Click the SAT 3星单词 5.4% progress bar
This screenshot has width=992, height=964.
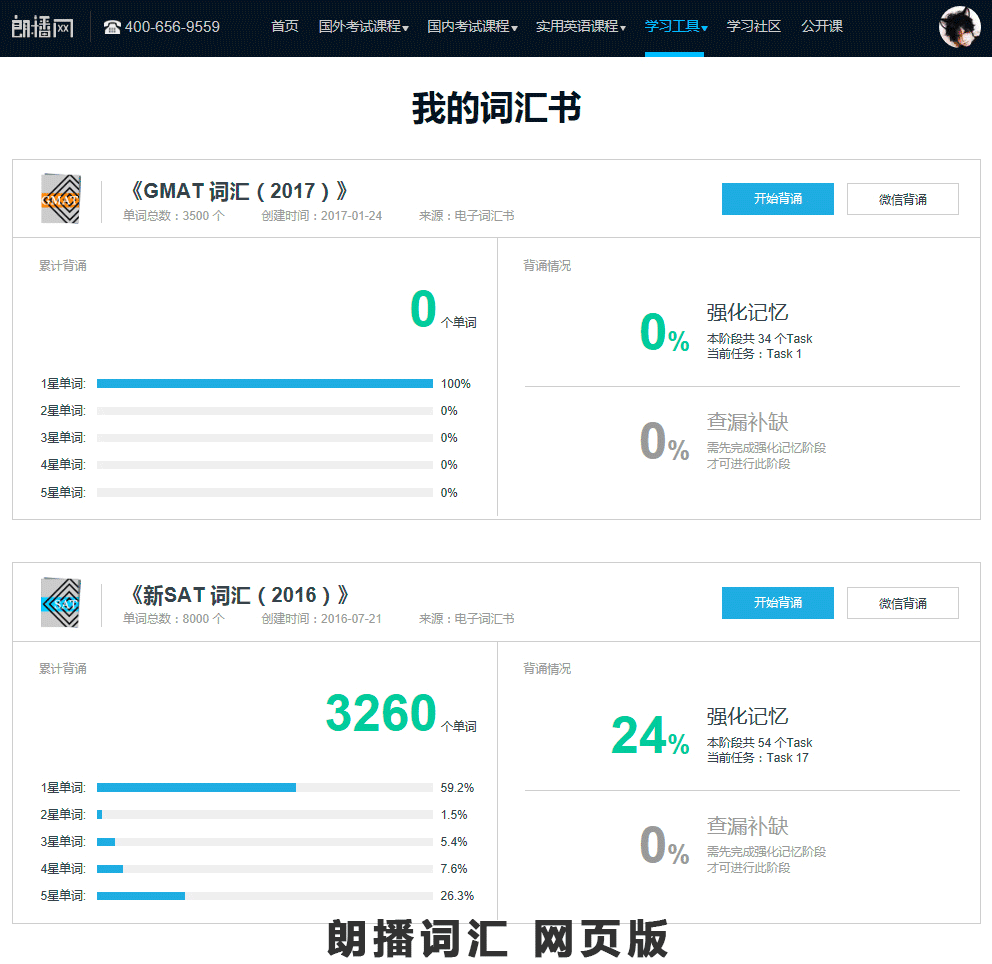click(264, 842)
